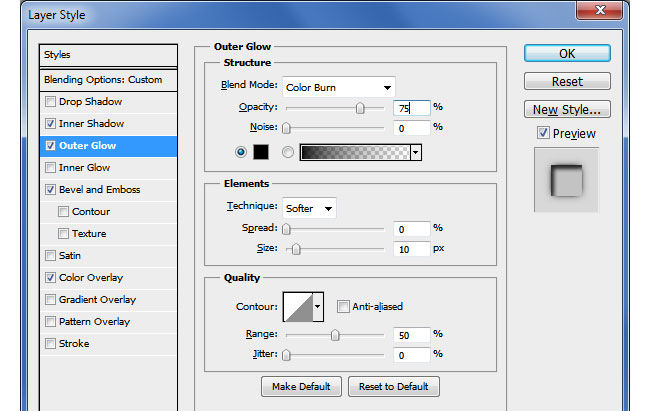The image size is (650, 411).
Task: Click the Spread slider handle
Action: [x=286, y=229]
